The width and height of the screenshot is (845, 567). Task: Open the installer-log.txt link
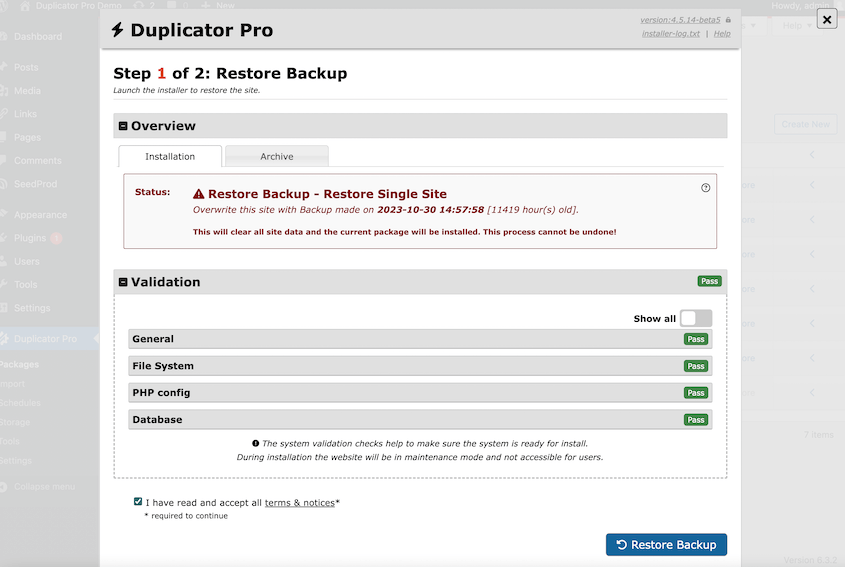point(670,33)
